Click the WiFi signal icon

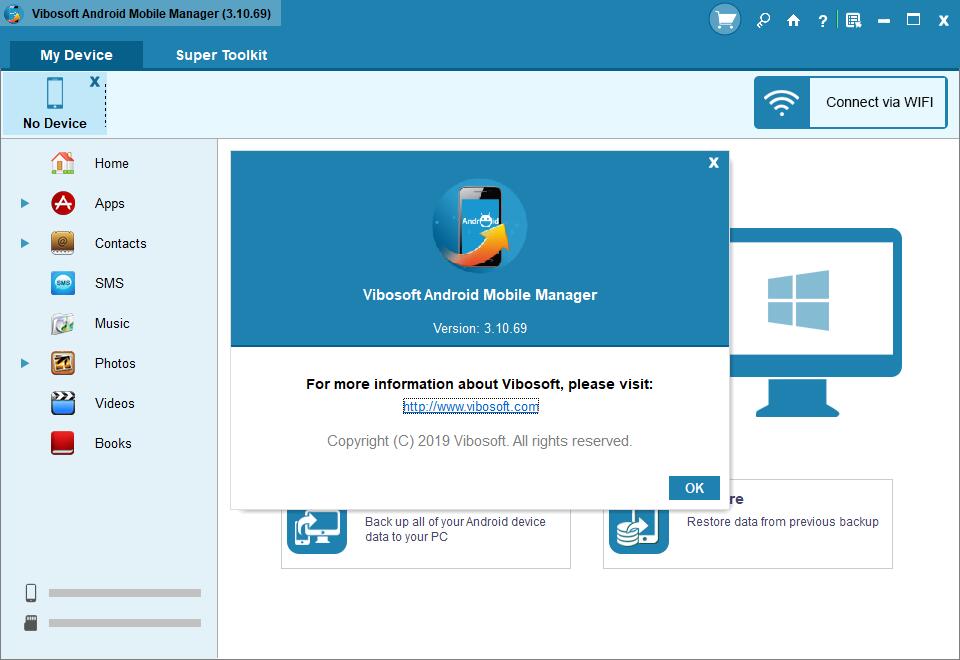pos(781,102)
